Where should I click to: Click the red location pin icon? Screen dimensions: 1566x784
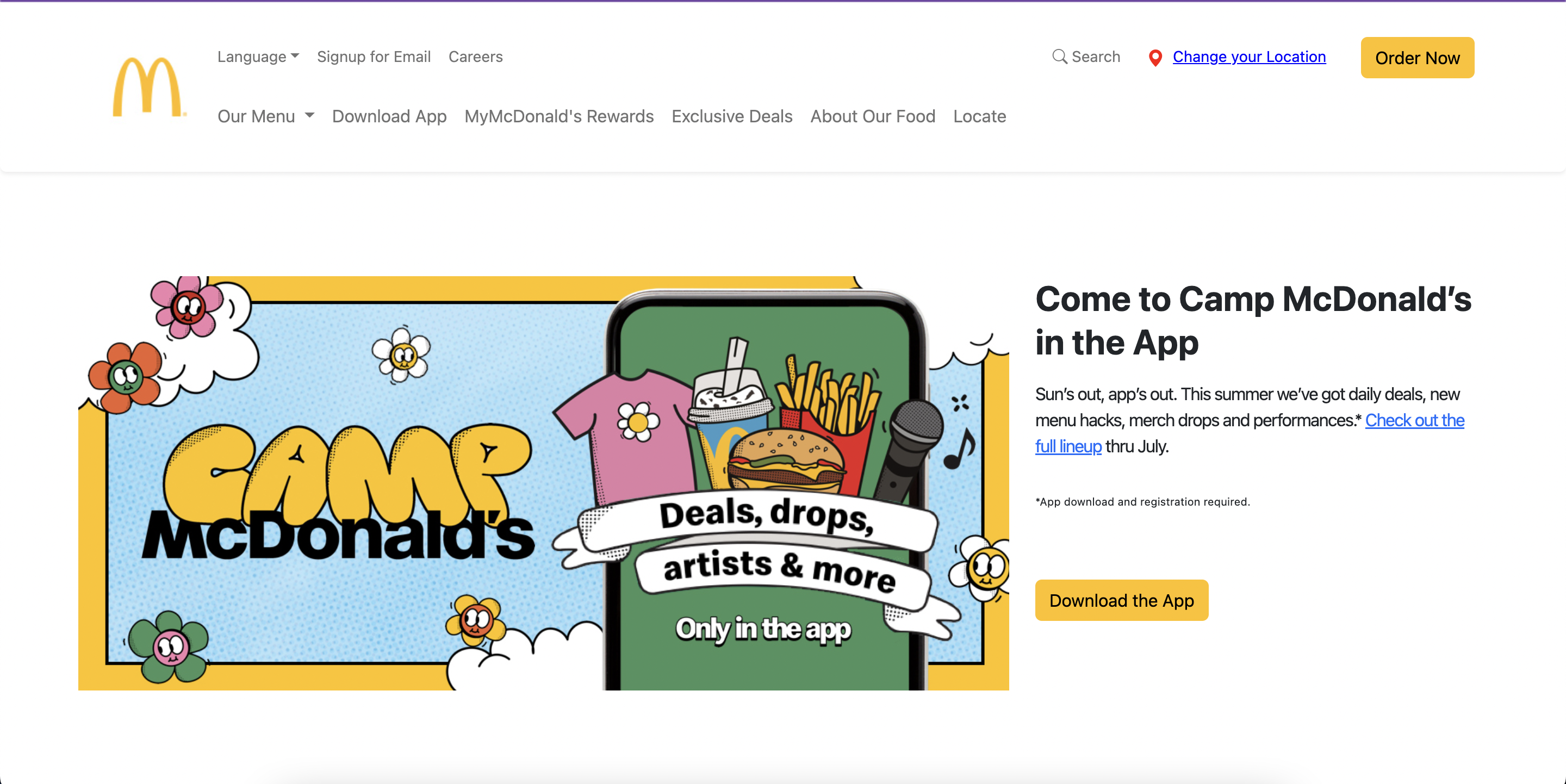tap(1155, 58)
